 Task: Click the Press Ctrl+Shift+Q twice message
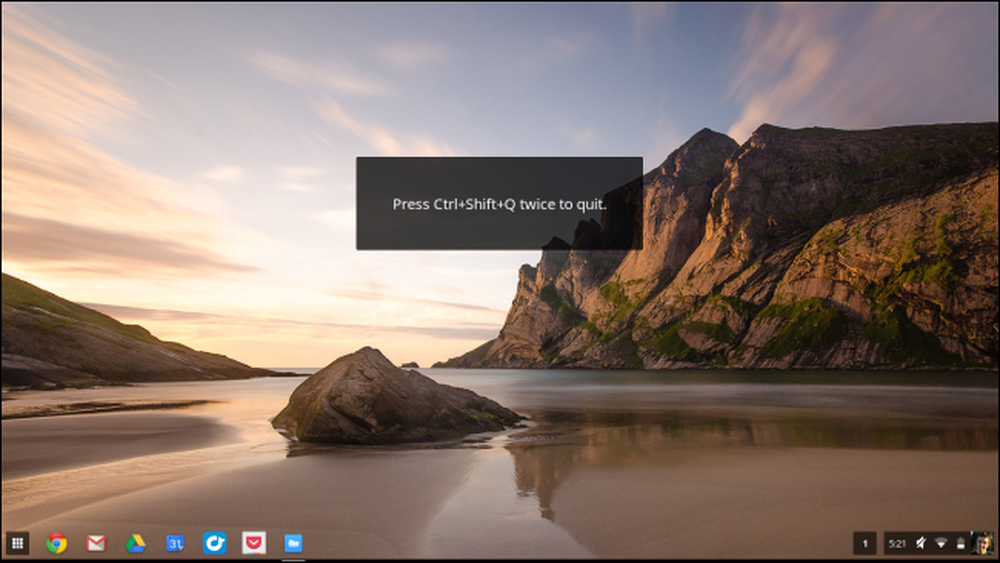tap(499, 204)
